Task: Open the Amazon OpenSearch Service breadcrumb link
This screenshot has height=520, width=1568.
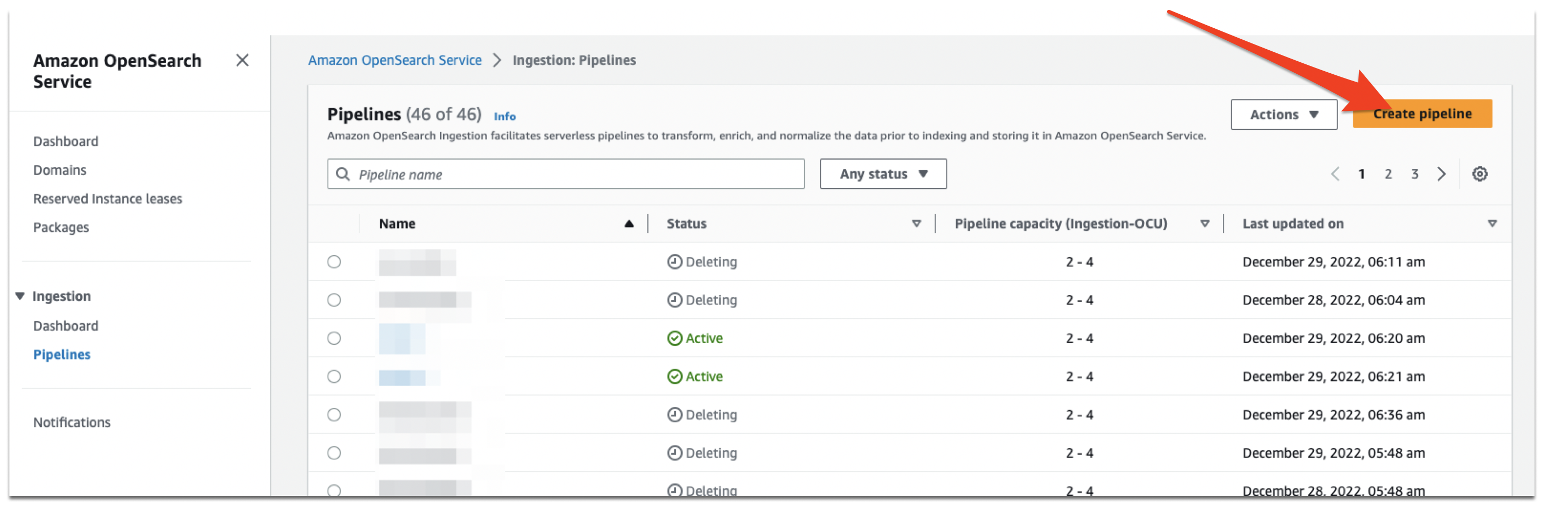Action: (395, 60)
